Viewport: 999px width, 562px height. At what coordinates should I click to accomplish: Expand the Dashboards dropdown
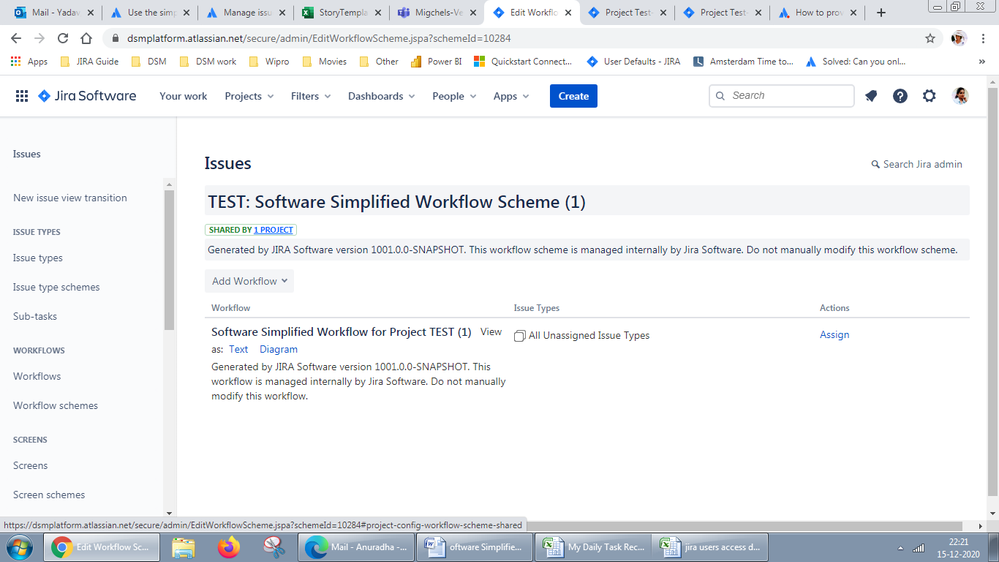(x=381, y=96)
